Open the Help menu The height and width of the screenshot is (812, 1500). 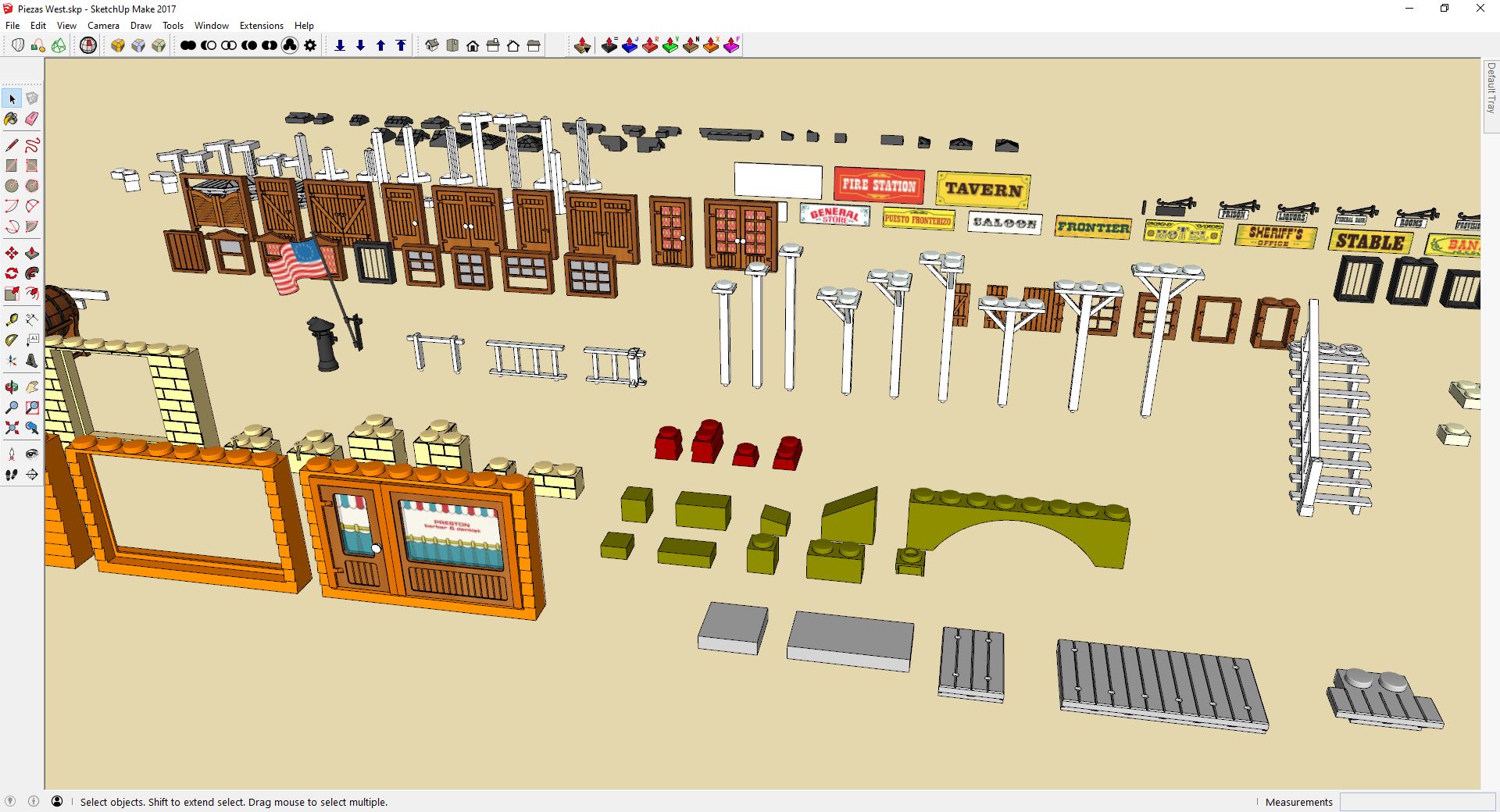click(x=304, y=26)
